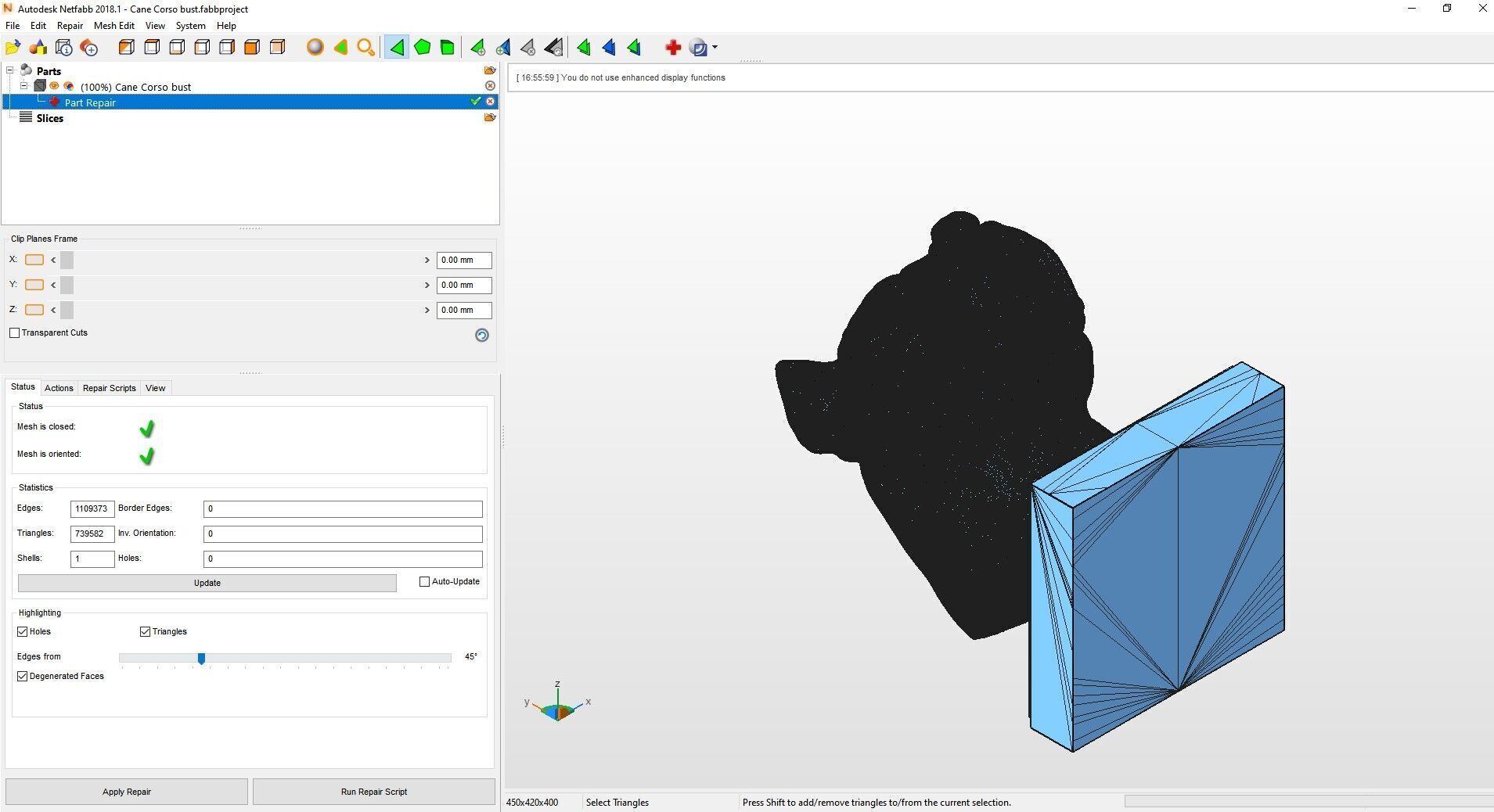Toggle the Y clip plane button

pos(34,285)
